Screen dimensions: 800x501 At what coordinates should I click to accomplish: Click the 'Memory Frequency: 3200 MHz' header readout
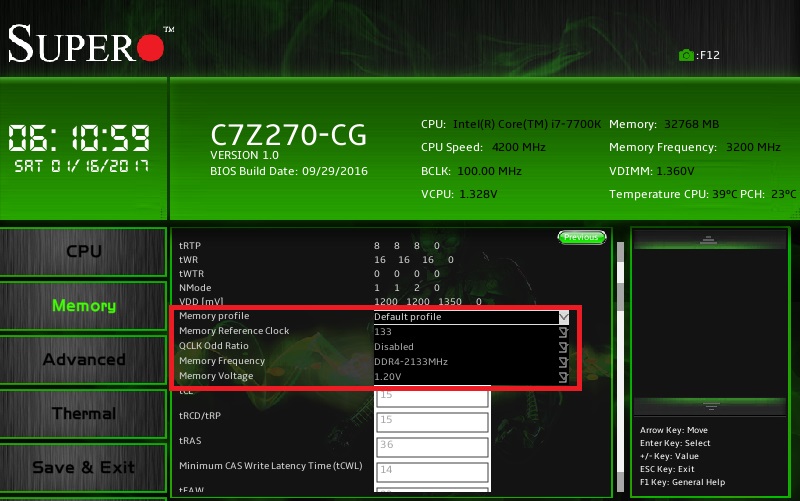694,147
